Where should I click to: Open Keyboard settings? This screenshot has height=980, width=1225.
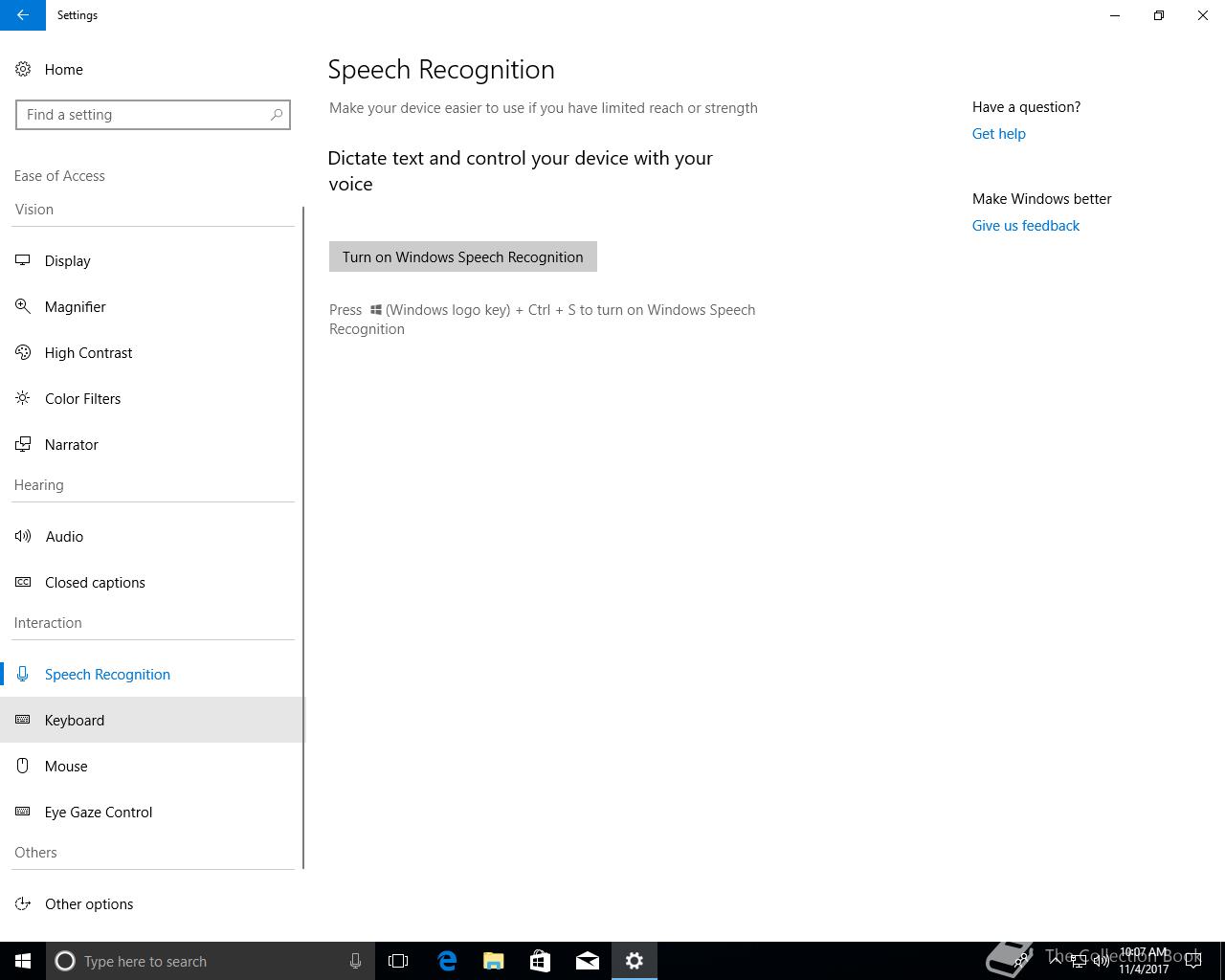(x=153, y=721)
